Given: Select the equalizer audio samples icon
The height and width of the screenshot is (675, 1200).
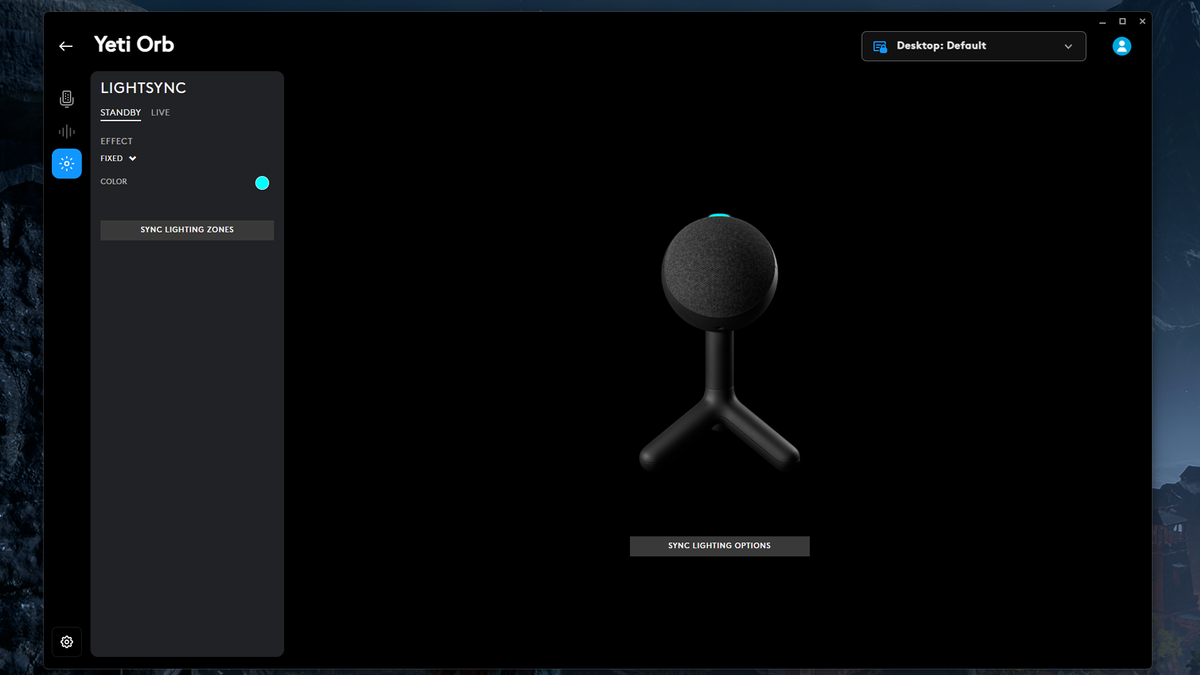Looking at the screenshot, I should [x=66, y=130].
